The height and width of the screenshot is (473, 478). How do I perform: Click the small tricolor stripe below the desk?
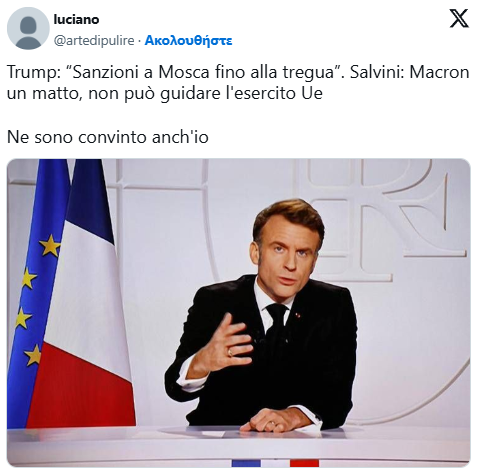coord(275,463)
